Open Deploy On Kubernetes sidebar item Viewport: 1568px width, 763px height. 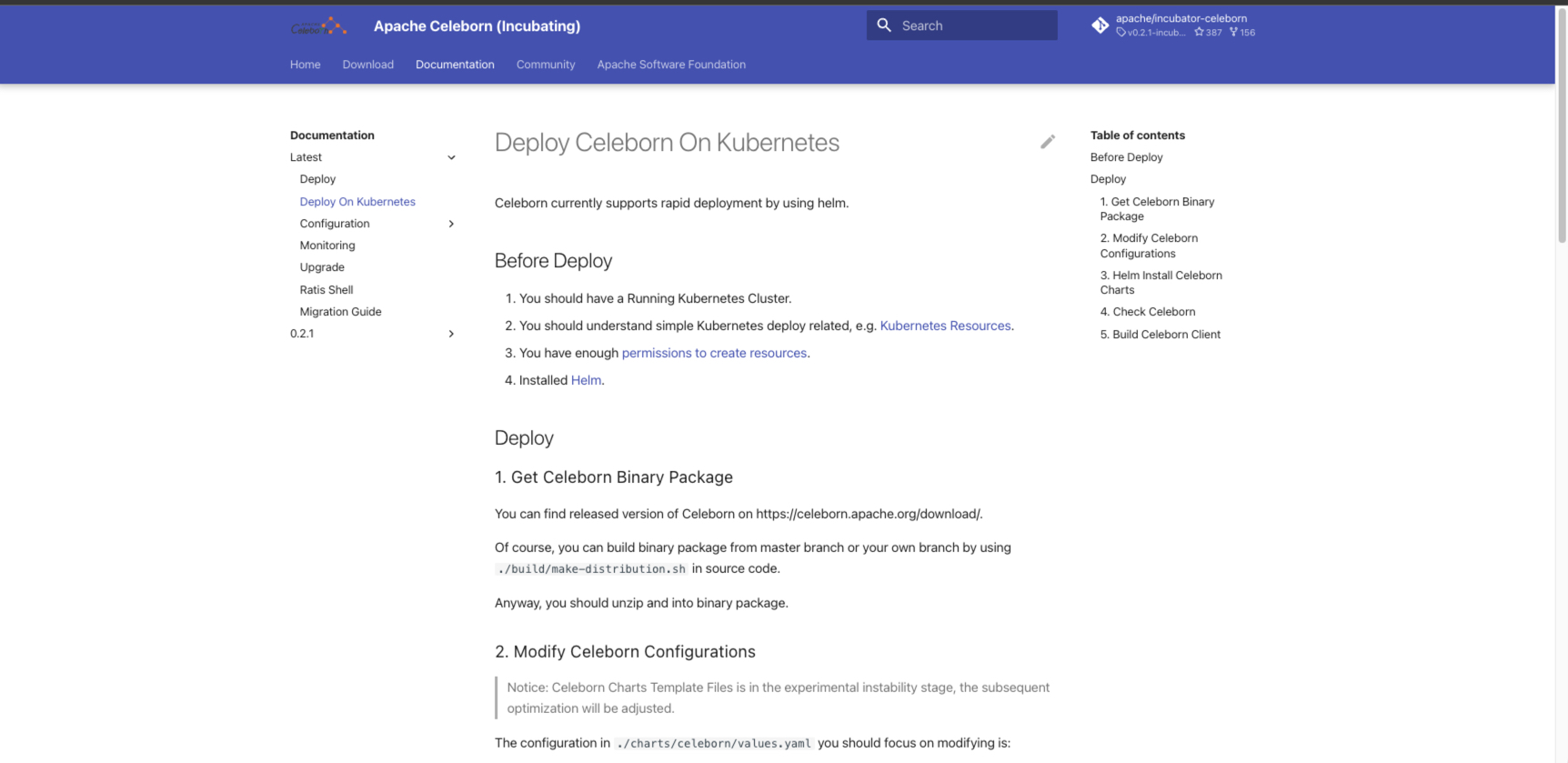(x=357, y=202)
